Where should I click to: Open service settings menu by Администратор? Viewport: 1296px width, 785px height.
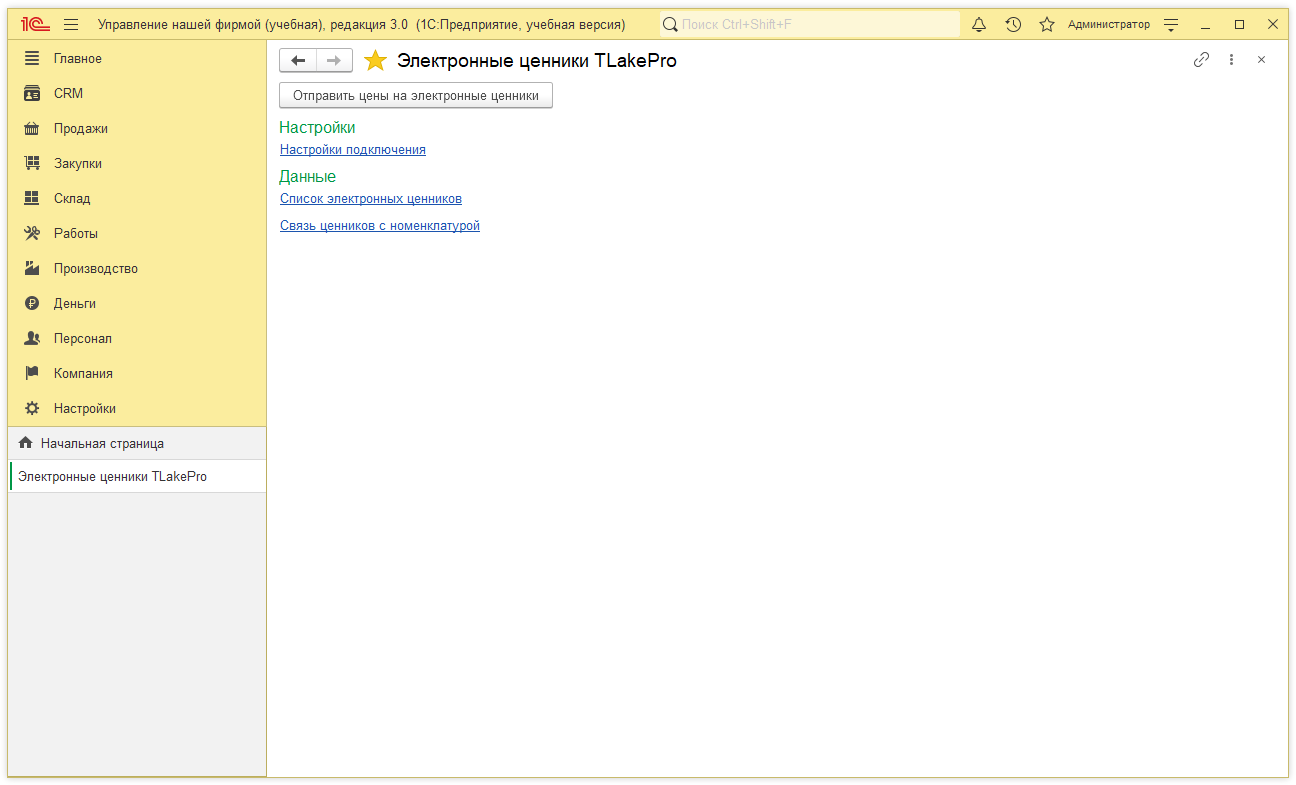point(1171,25)
